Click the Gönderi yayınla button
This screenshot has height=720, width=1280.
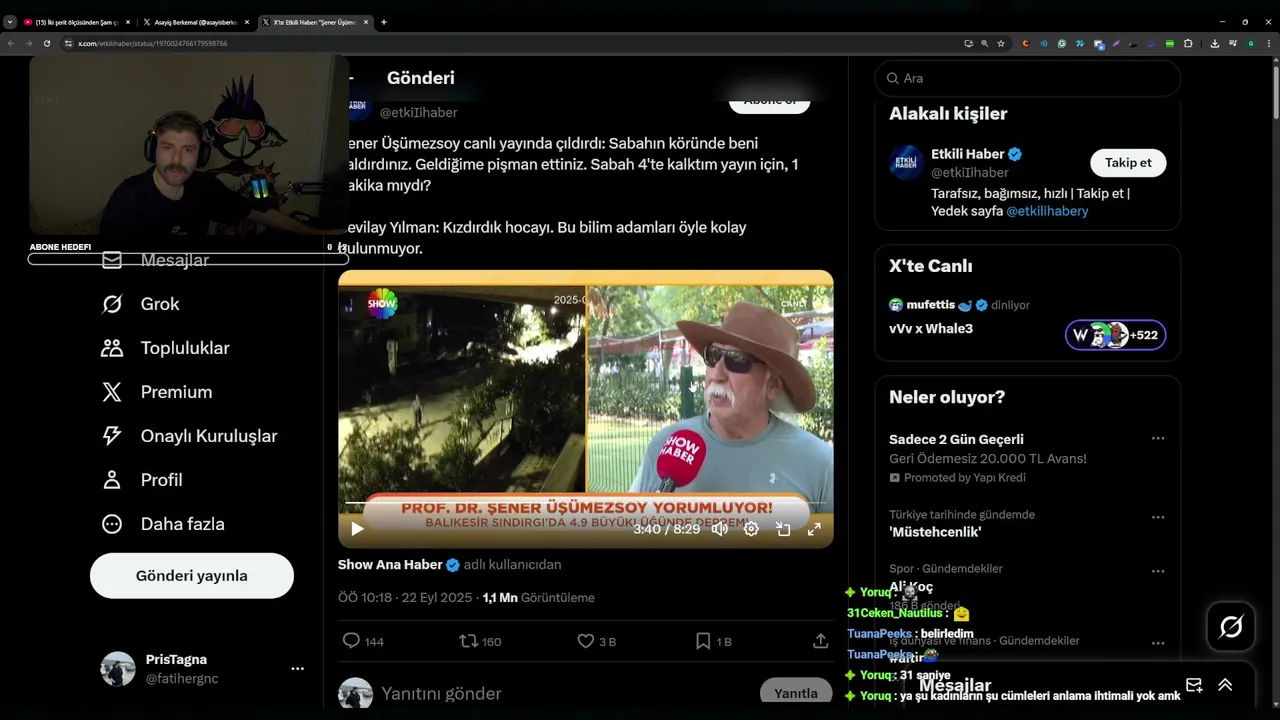pos(192,576)
